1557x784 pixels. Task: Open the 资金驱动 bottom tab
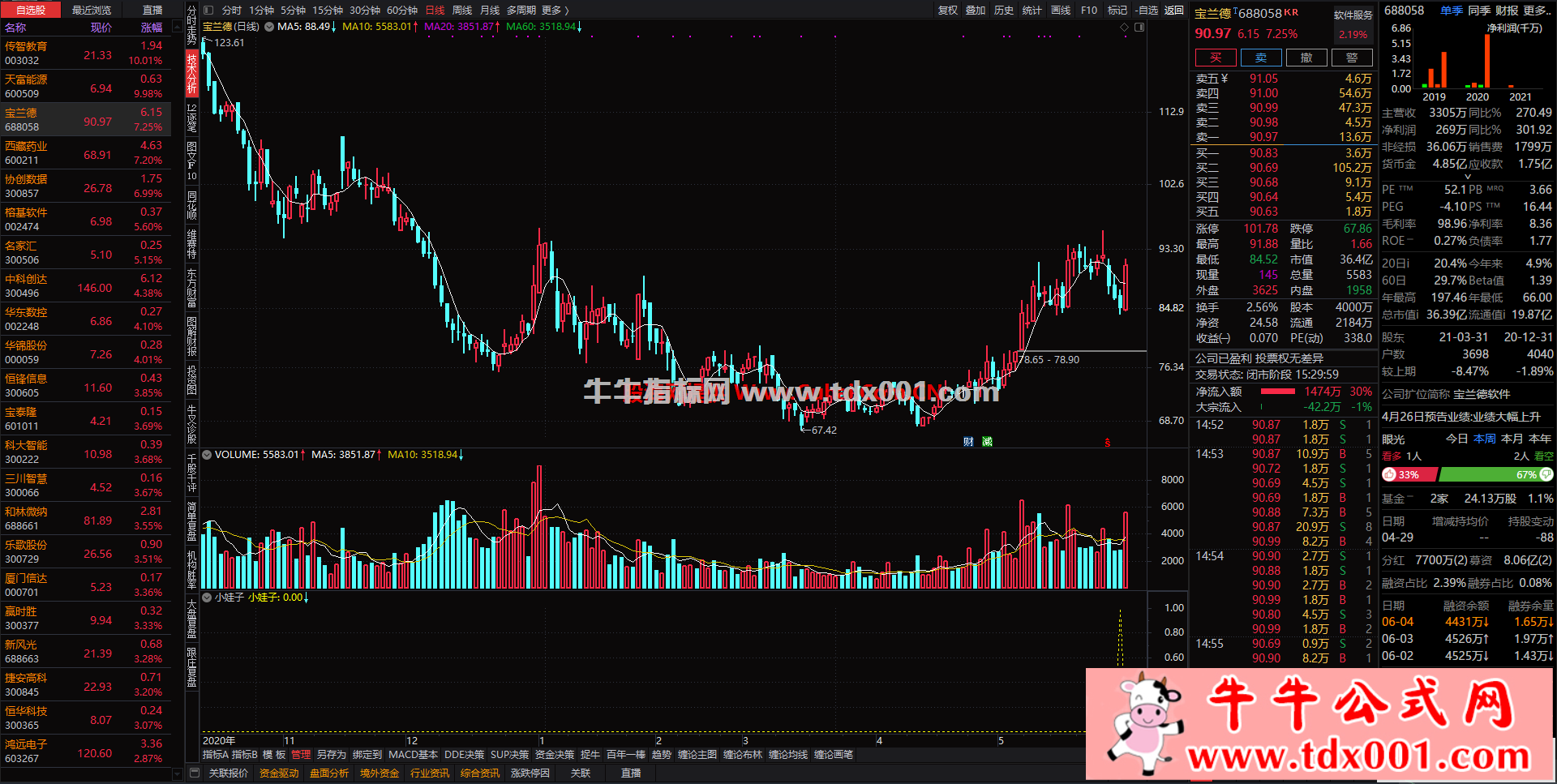click(279, 773)
